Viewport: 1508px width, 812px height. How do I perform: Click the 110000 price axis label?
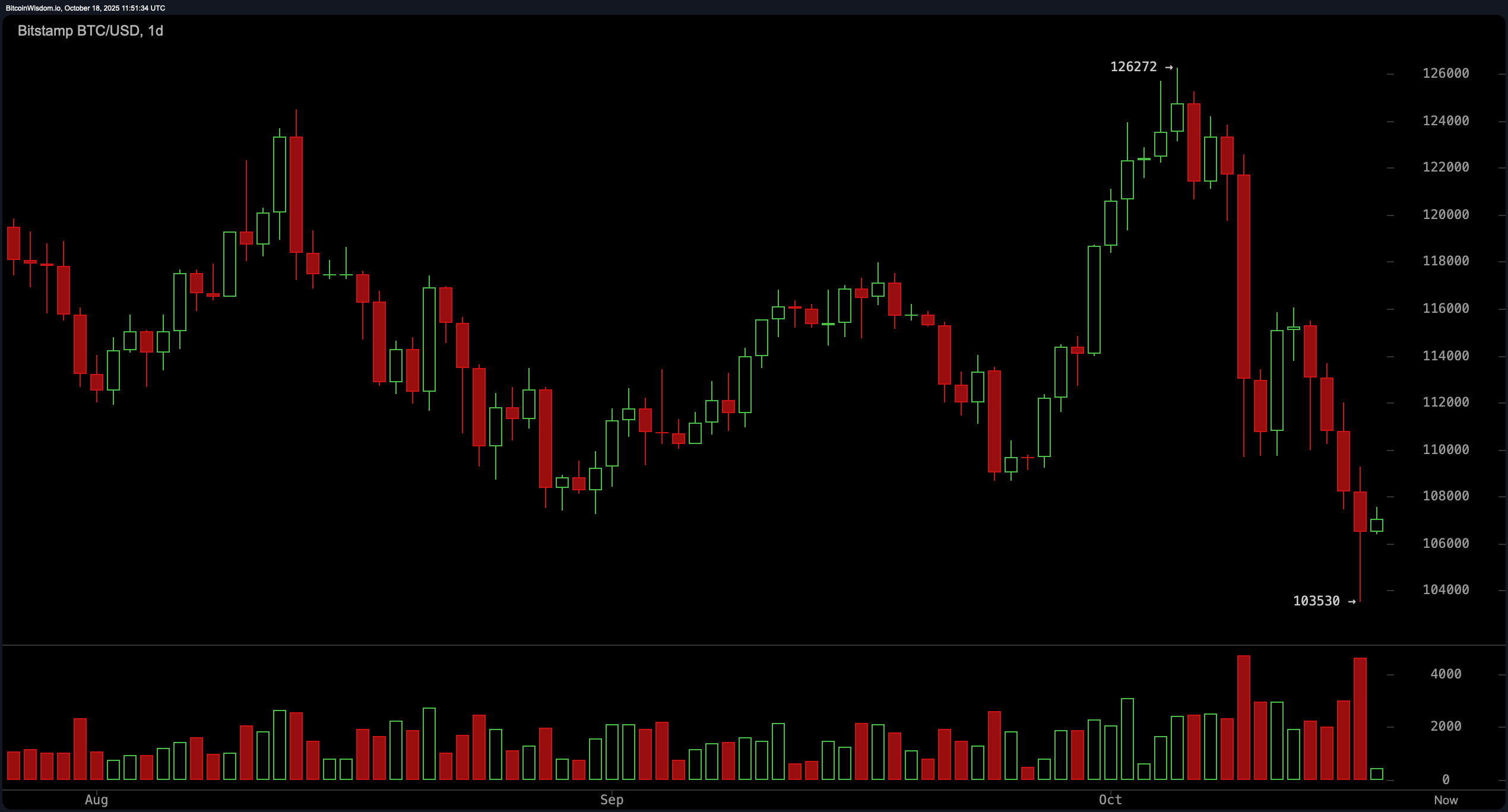(1445, 449)
